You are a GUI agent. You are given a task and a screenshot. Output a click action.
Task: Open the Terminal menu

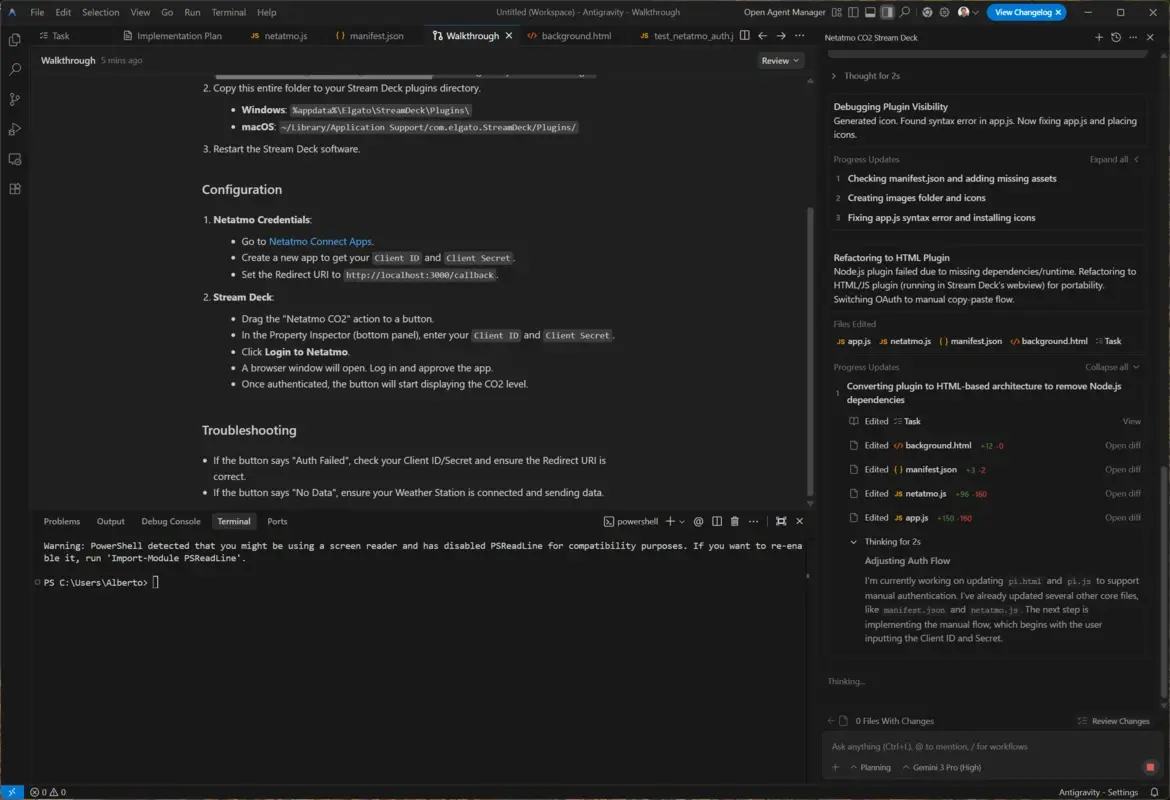click(228, 12)
